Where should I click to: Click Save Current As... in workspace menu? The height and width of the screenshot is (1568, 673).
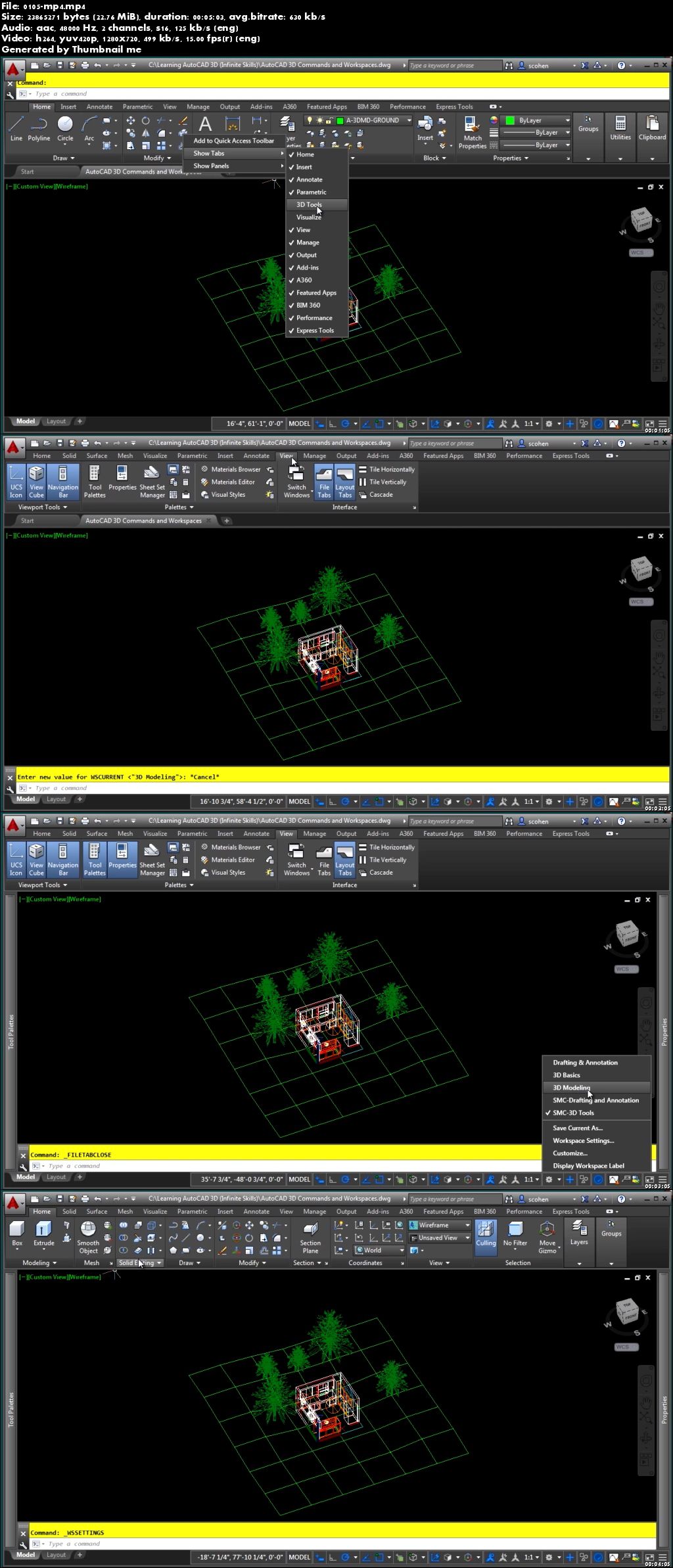tap(577, 1128)
